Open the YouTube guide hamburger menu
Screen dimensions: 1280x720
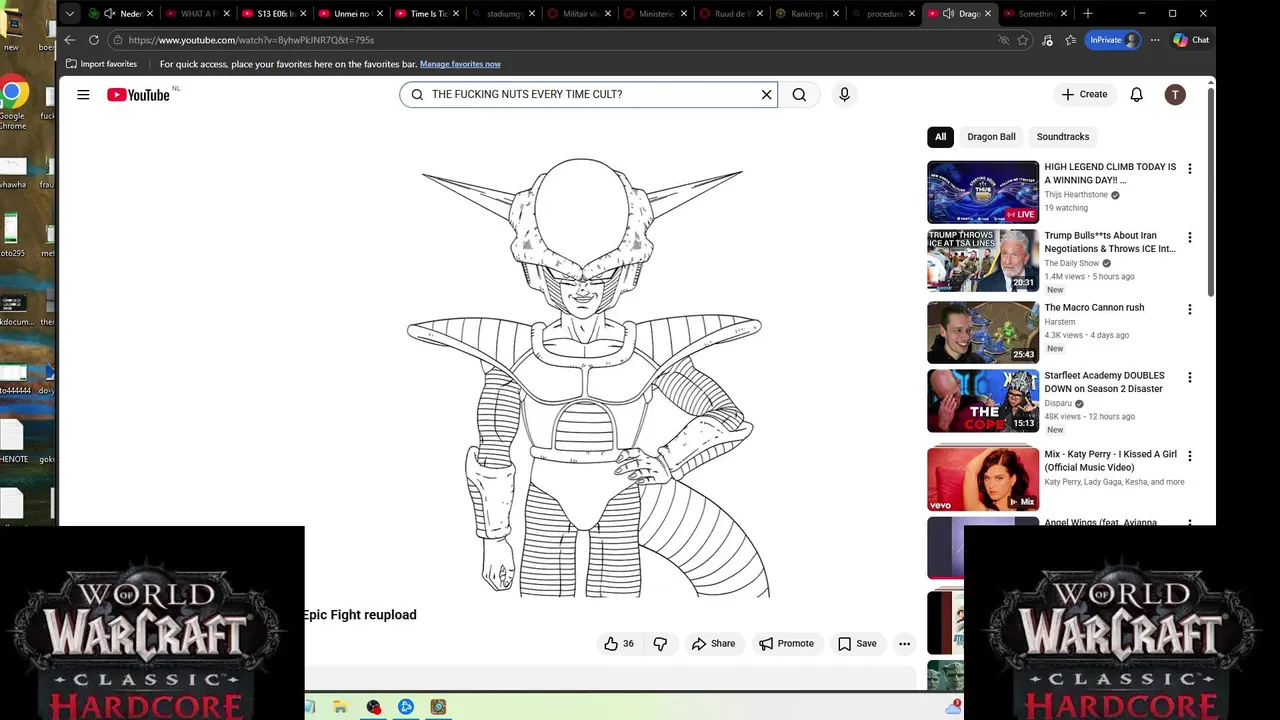point(83,95)
